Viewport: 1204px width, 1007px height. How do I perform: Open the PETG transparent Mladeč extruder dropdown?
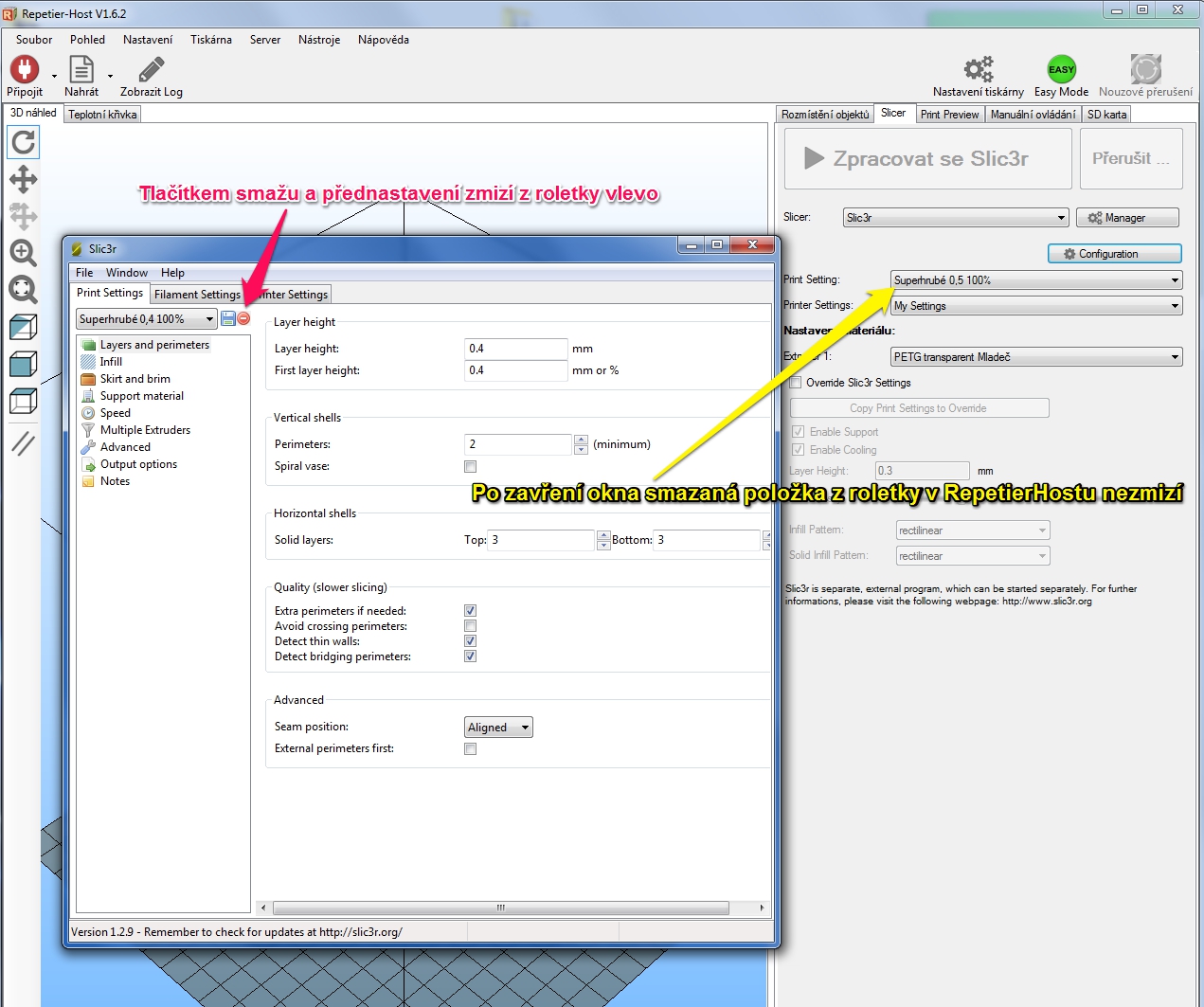pyautogui.click(x=1036, y=357)
